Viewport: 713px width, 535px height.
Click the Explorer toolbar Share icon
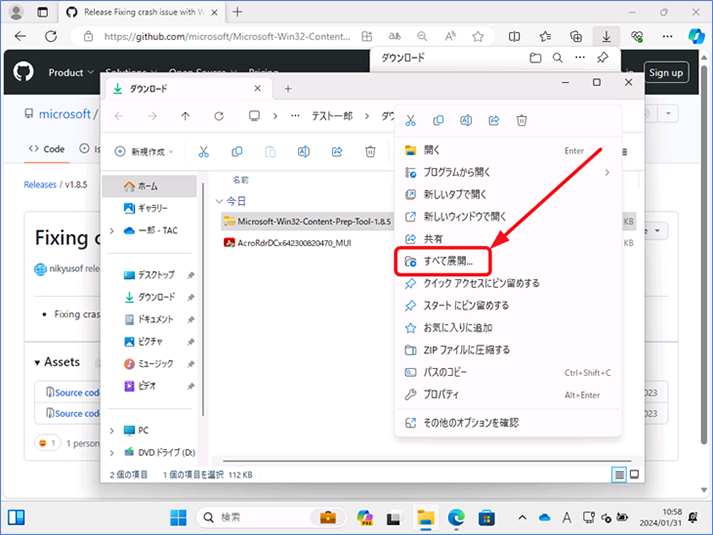(337, 152)
